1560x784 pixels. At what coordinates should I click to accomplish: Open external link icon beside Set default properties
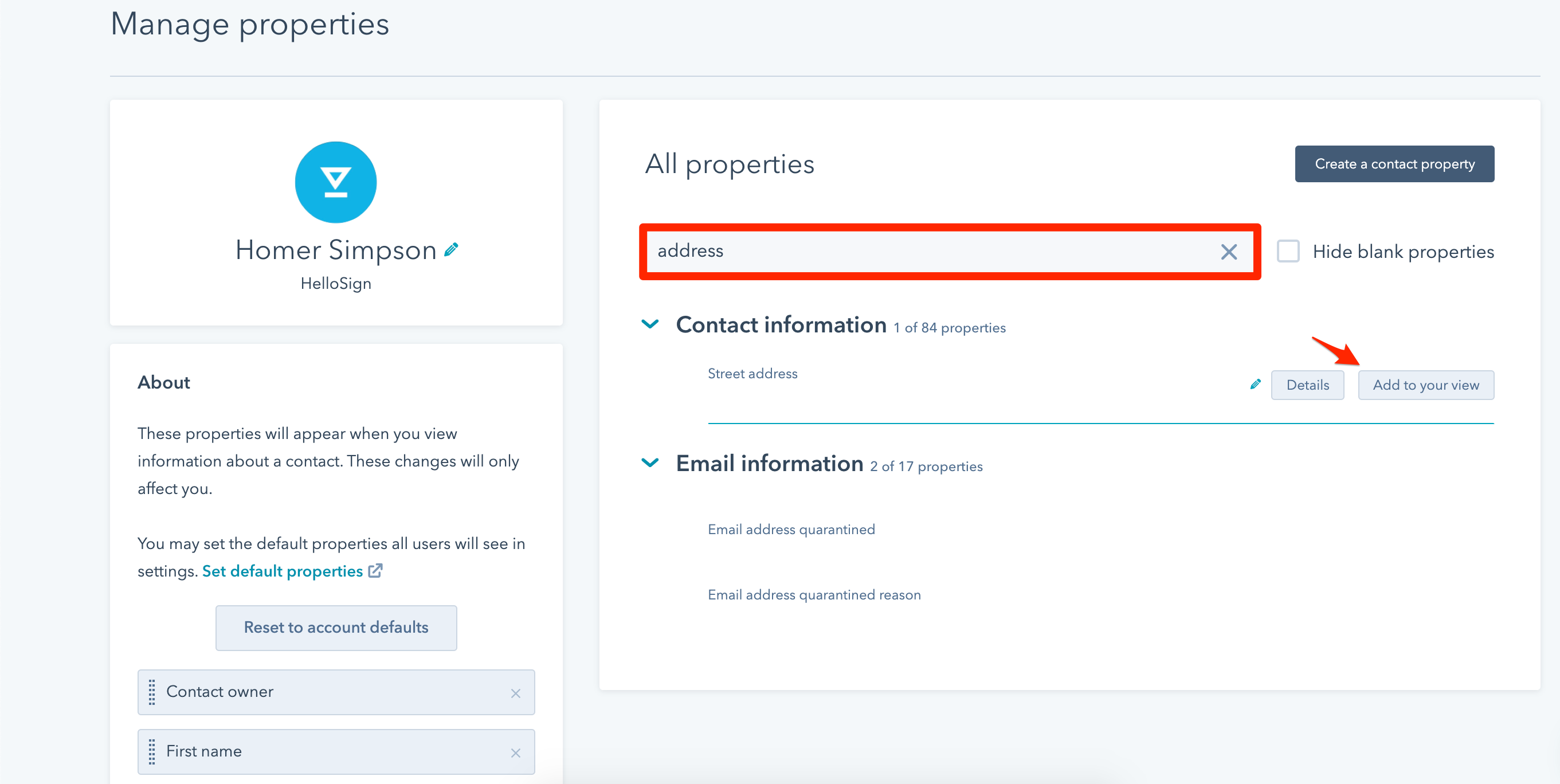coord(375,570)
